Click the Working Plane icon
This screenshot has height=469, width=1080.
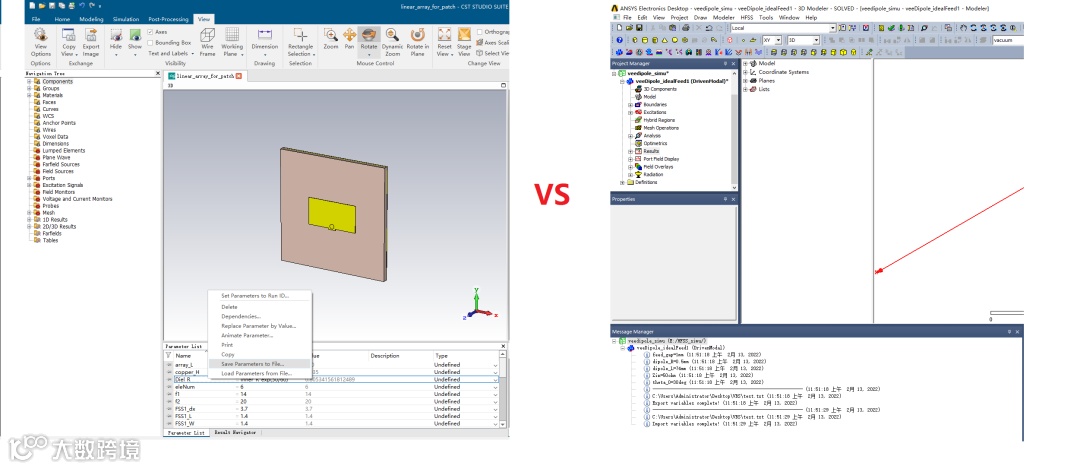click(x=232, y=34)
